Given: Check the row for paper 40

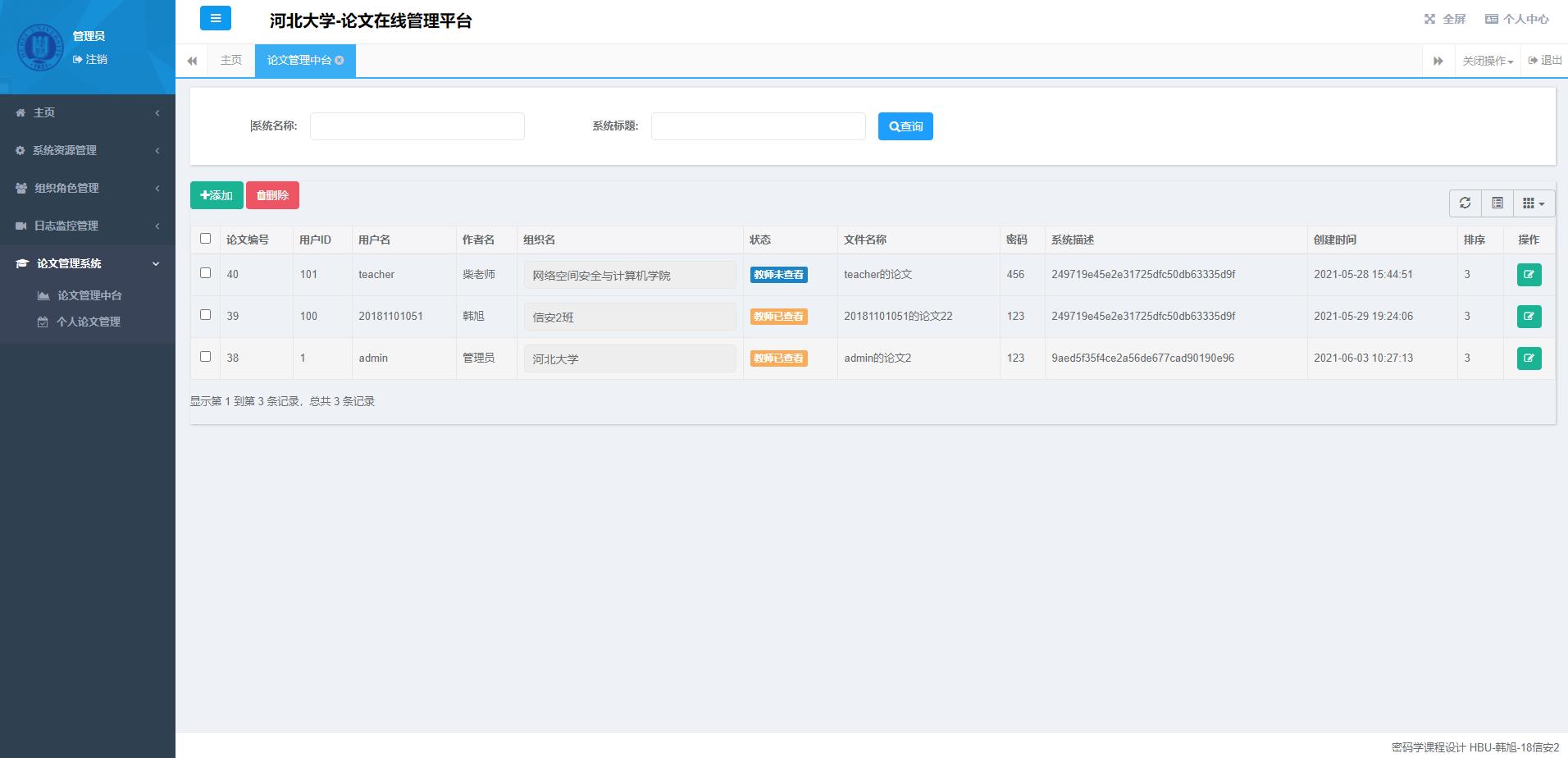Looking at the screenshot, I should click(x=205, y=273).
